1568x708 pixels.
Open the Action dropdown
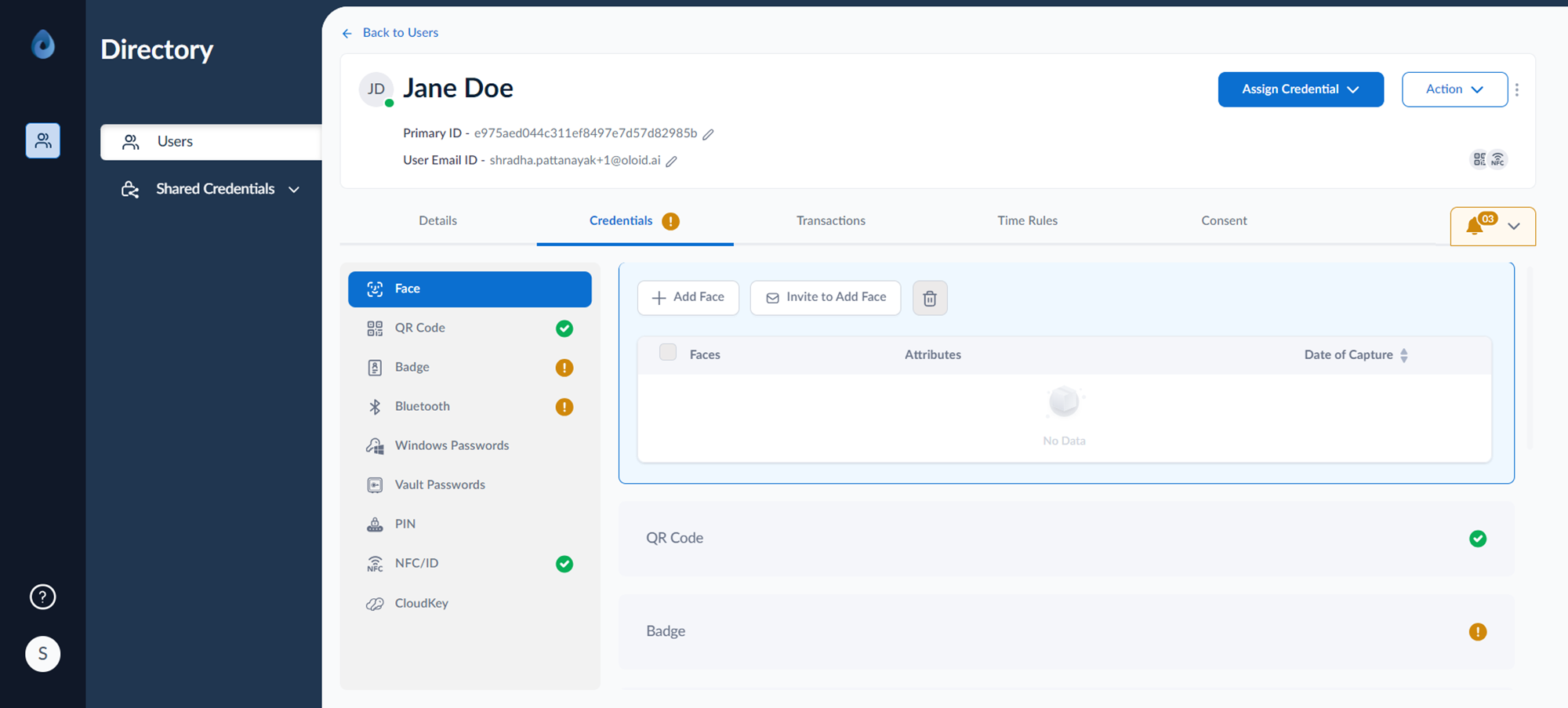(x=1454, y=89)
